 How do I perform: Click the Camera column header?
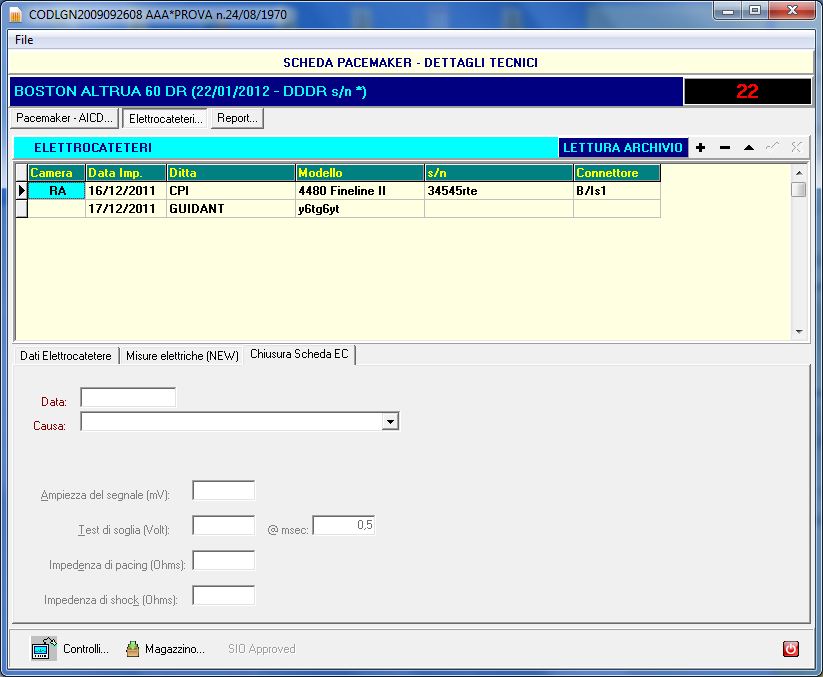56,173
